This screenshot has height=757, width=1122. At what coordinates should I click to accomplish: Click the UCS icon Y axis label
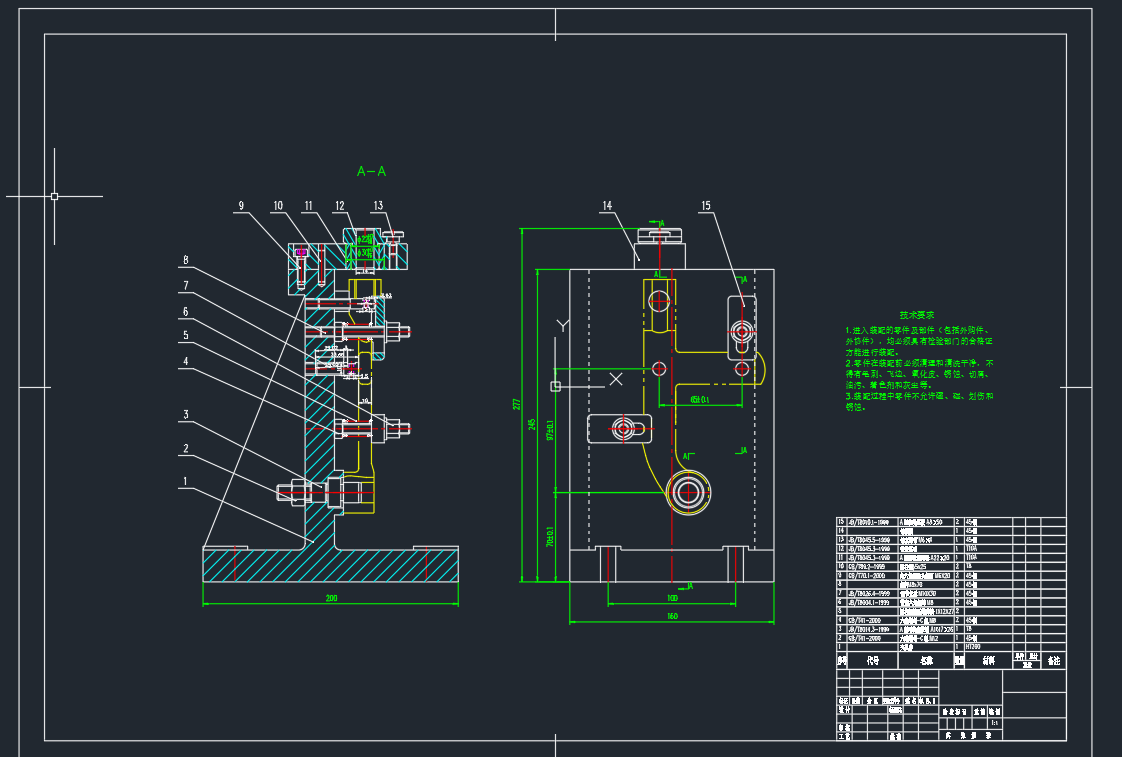pos(563,326)
